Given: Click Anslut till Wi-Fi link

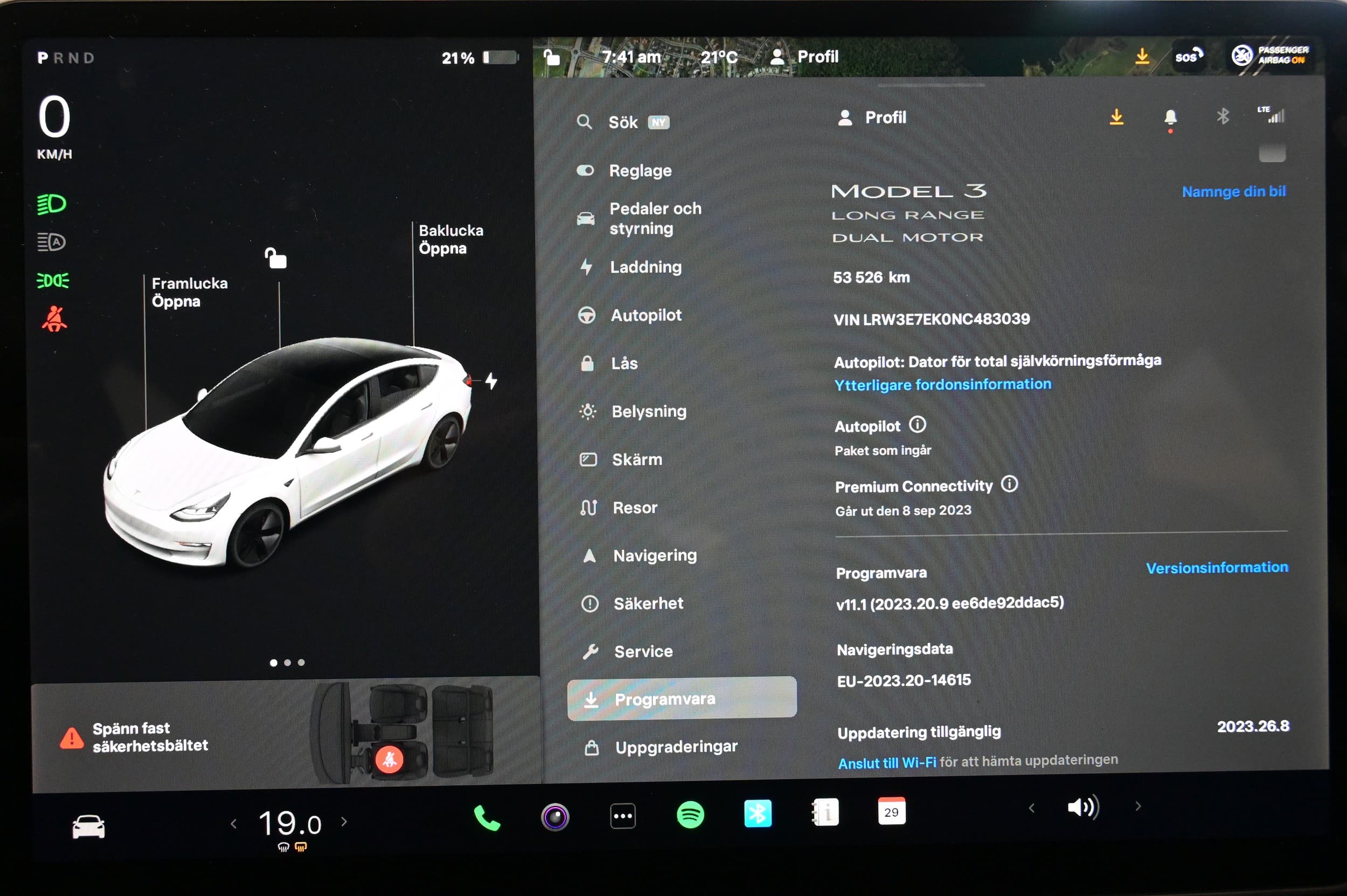Looking at the screenshot, I should pyautogui.click(x=887, y=763).
